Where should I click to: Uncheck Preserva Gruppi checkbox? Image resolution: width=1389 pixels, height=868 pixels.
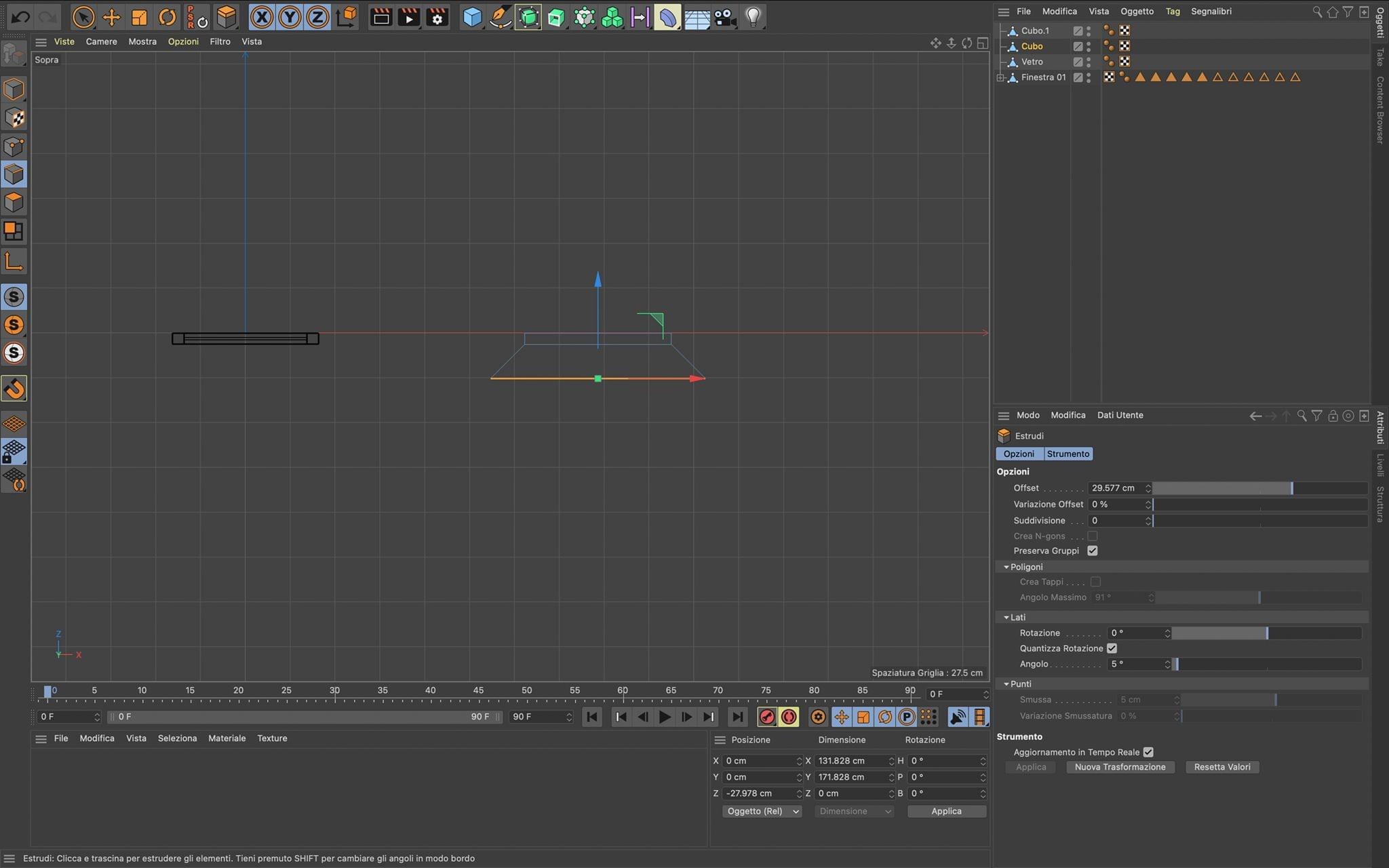(1092, 551)
